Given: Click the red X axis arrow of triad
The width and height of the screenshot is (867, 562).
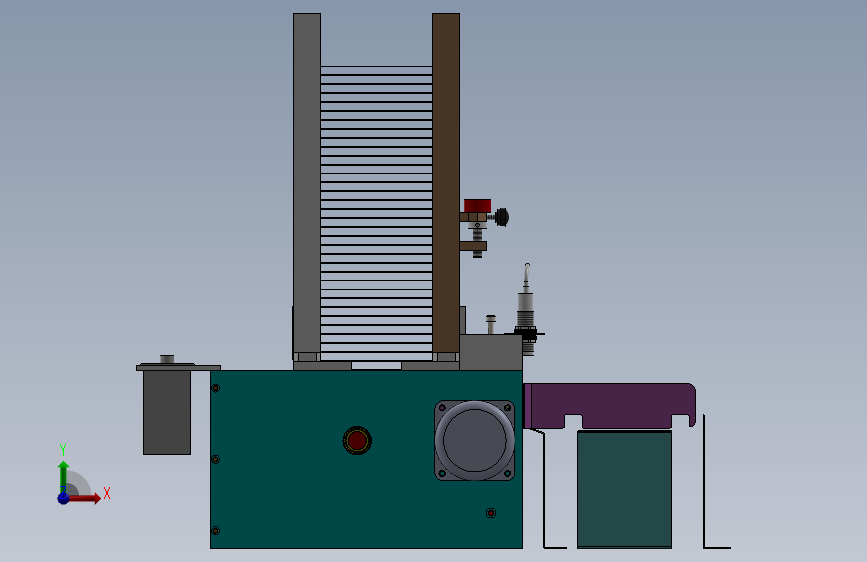Looking at the screenshot, I should point(83,498).
